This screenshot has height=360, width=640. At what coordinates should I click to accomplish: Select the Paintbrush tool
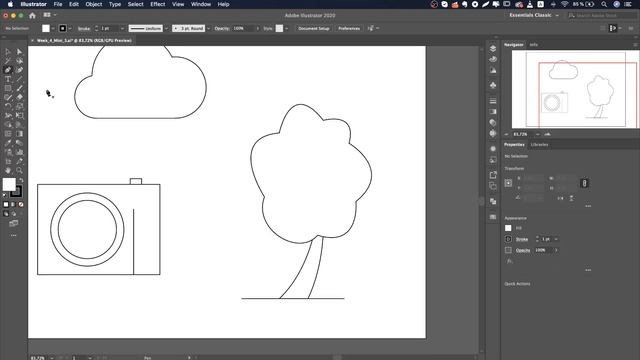pos(19,88)
